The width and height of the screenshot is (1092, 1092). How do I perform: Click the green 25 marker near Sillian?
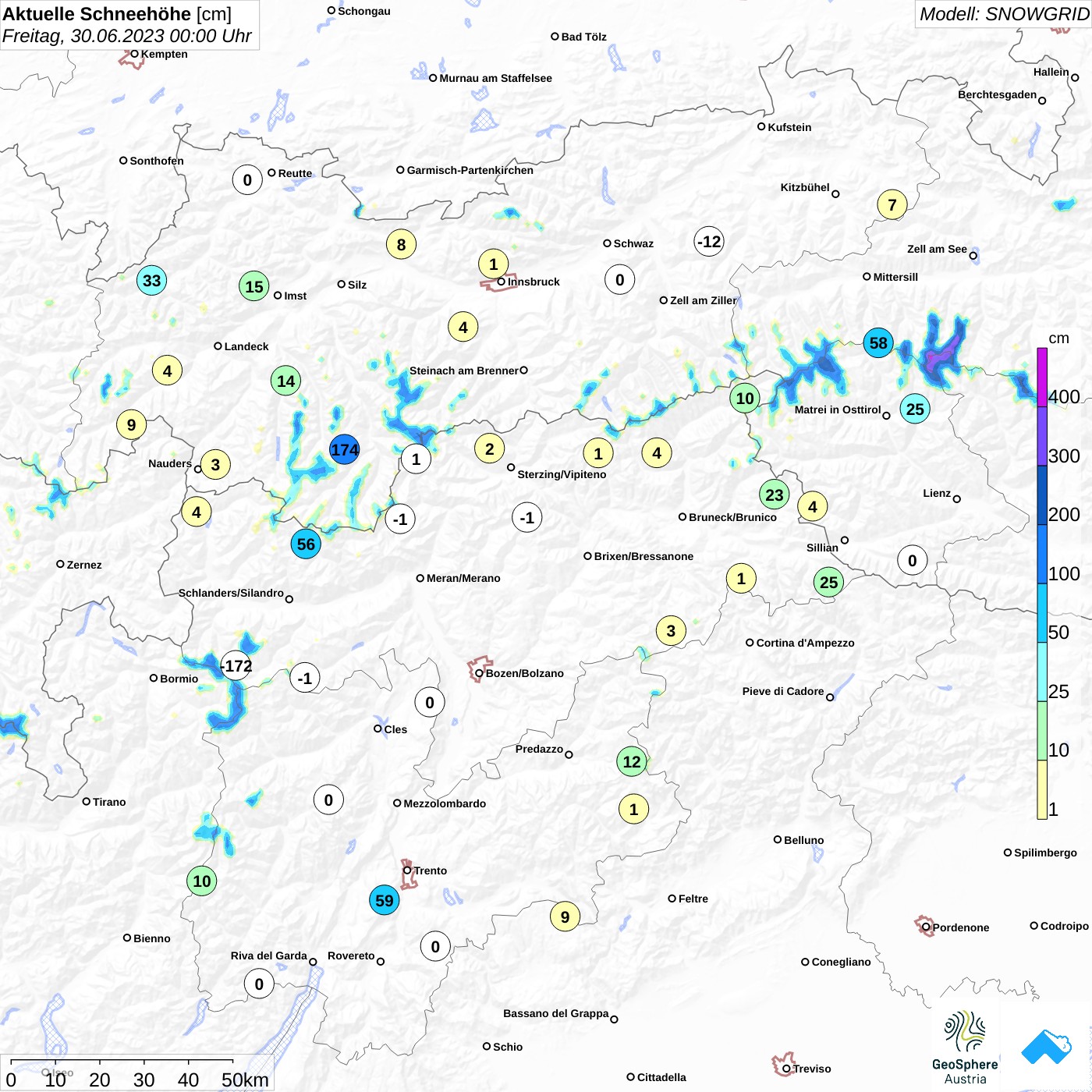[828, 582]
